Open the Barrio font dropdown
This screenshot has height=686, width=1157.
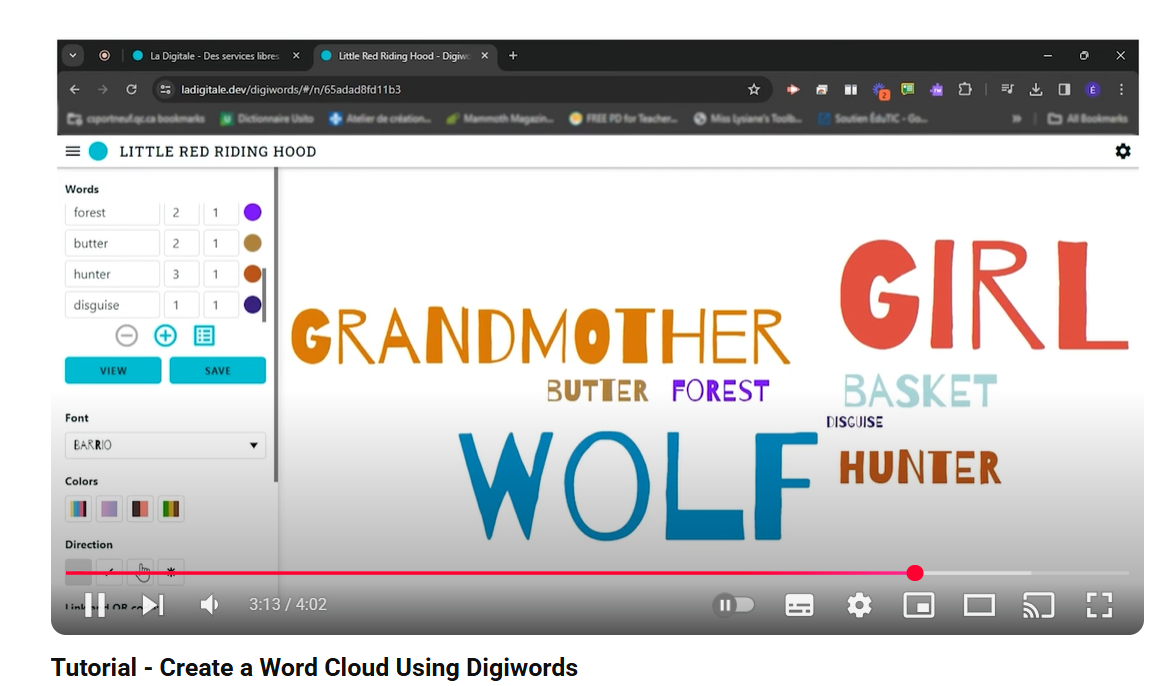coord(165,445)
